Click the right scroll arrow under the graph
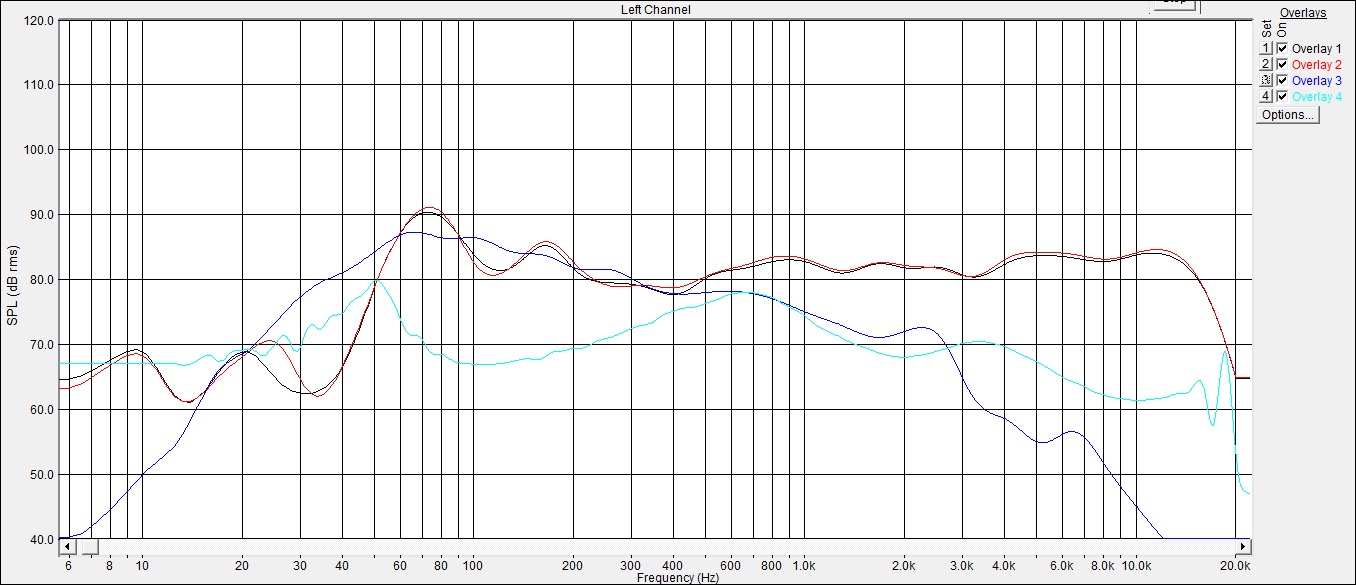The width and height of the screenshot is (1356, 585). point(1244,547)
